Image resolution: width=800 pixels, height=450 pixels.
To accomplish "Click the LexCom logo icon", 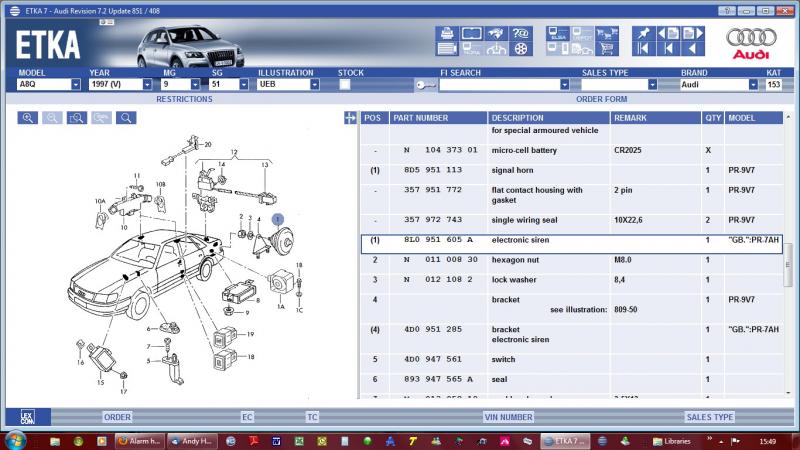I will [x=28, y=417].
